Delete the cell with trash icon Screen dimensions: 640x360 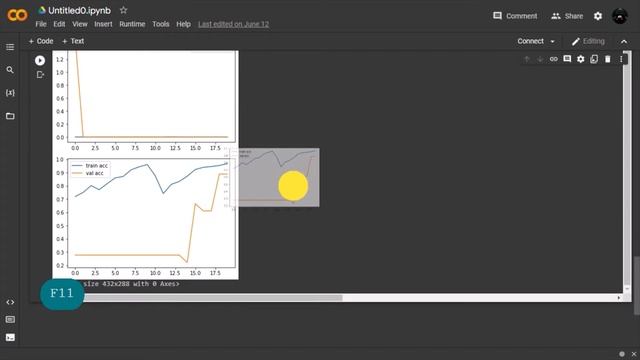608,59
